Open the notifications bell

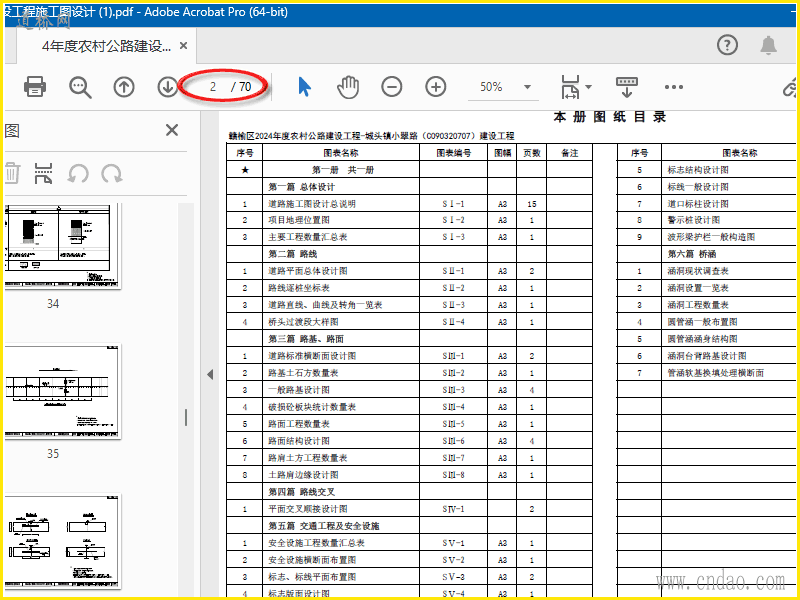(768, 45)
